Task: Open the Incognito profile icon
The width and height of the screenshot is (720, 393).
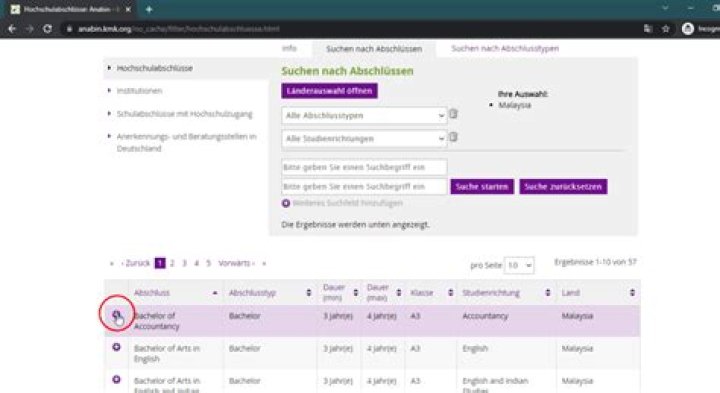Action: click(687, 28)
